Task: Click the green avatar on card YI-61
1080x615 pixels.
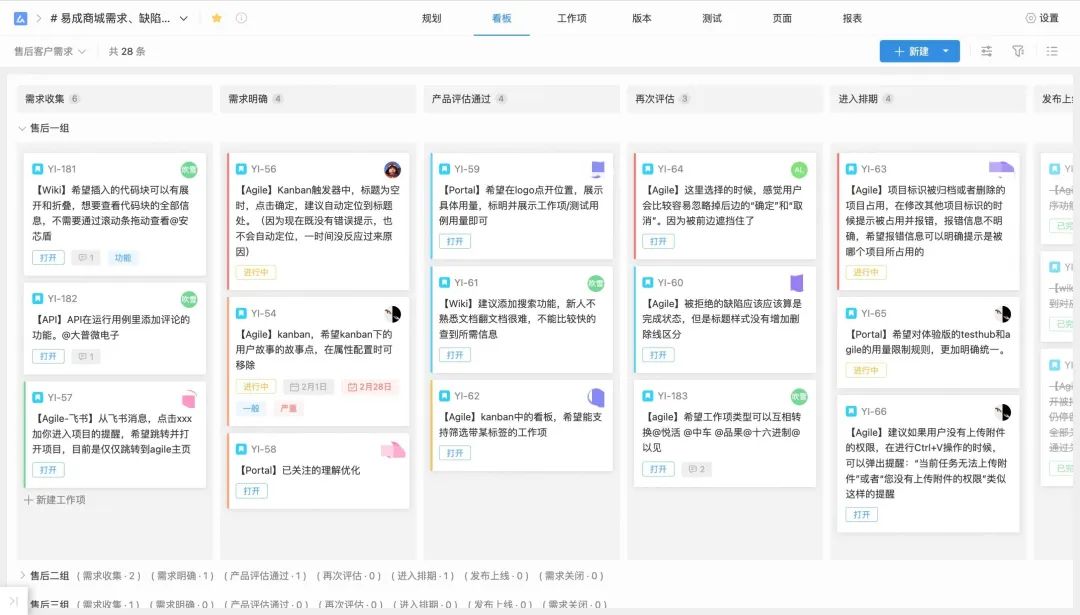Action: pyautogui.click(x=595, y=283)
